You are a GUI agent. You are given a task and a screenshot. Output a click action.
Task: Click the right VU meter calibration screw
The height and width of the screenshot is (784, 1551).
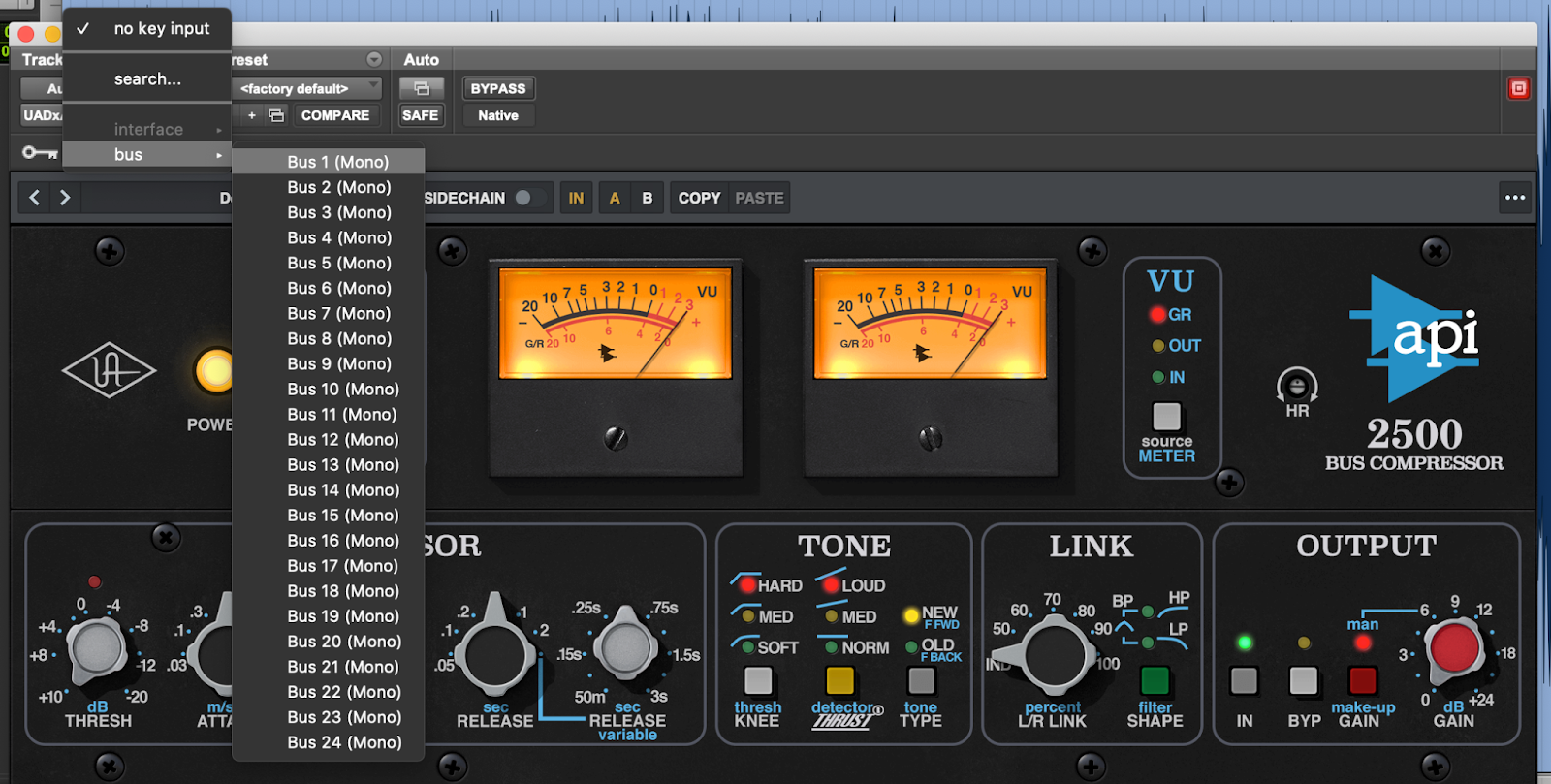[x=931, y=438]
